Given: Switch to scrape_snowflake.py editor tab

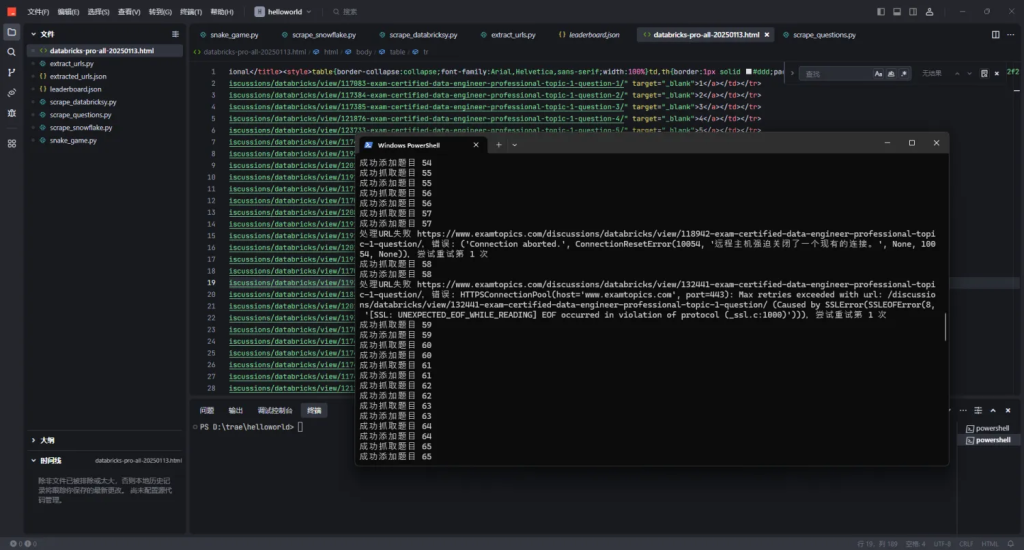Looking at the screenshot, I should coord(319,35).
